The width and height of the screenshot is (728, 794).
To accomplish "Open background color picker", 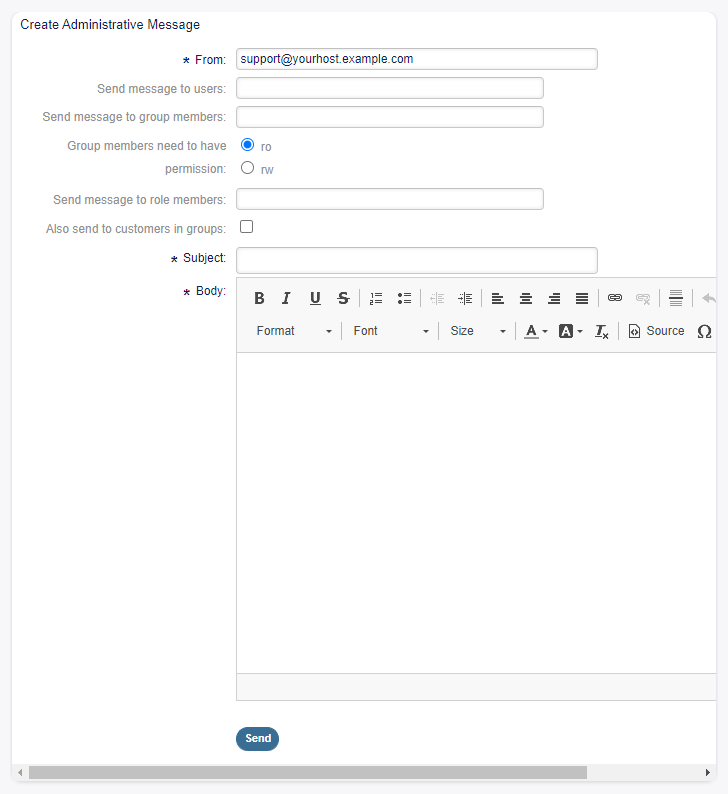I will pyautogui.click(x=571, y=331).
